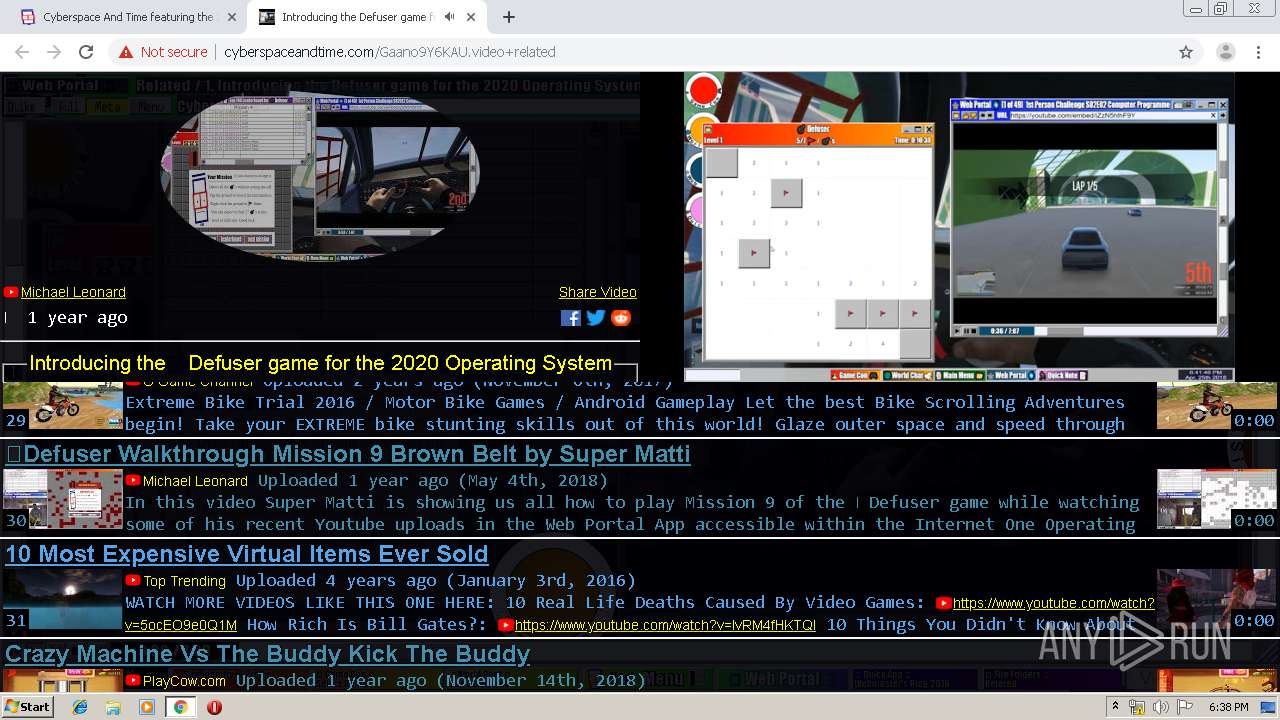
Task: Click the Defuser Walkthrough right-side thumbnail
Action: (x=1217, y=499)
